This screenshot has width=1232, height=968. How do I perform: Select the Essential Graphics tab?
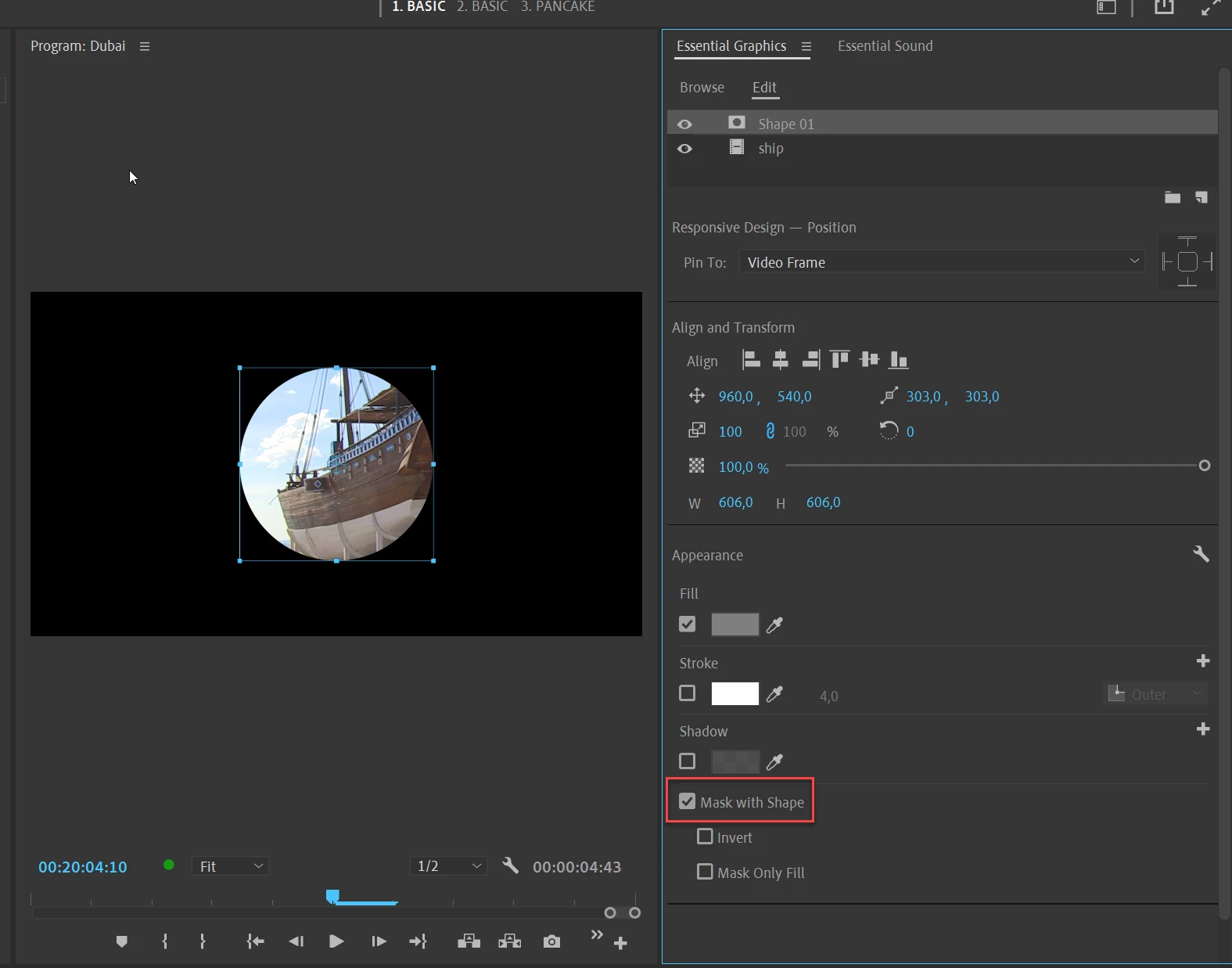pos(731,46)
